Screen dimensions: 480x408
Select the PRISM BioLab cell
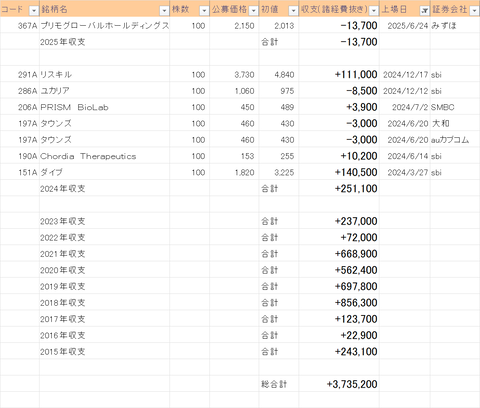(105, 107)
